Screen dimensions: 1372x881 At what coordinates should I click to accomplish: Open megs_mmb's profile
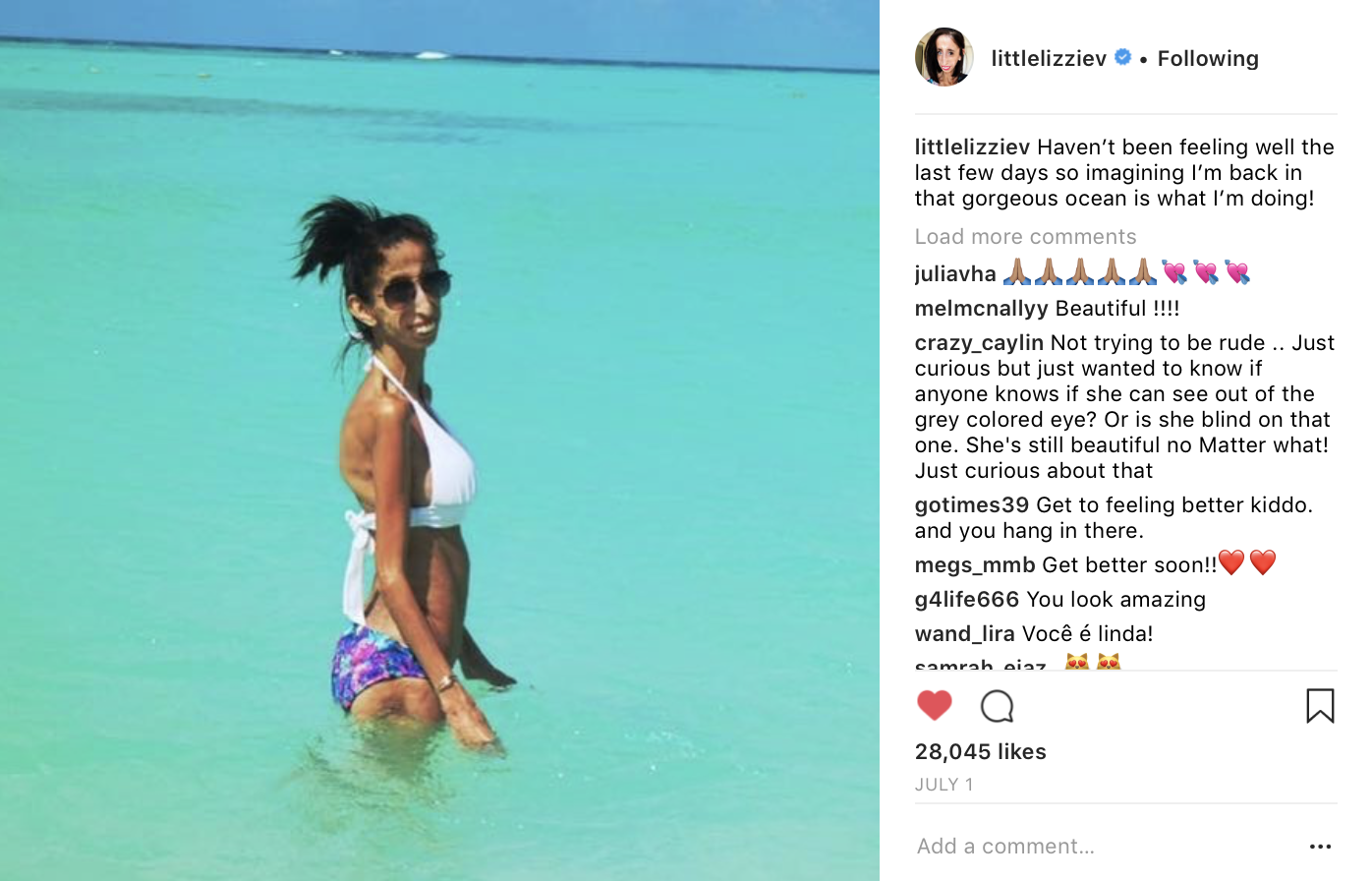(x=975, y=565)
